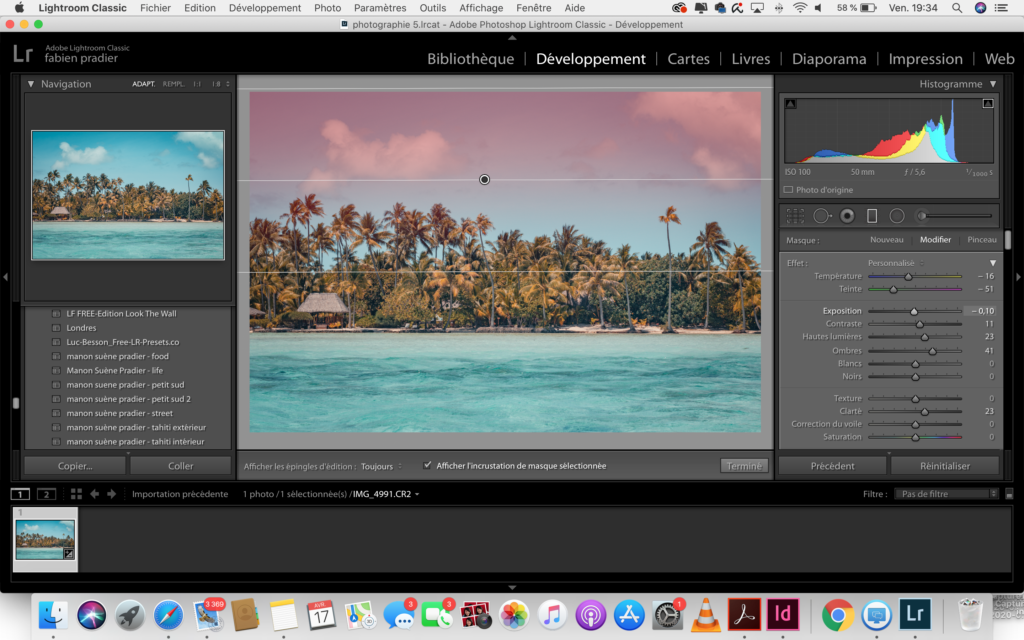Viewport: 1024px width, 640px height.
Task: Open Lightroom from the Dock
Action: coord(914,615)
